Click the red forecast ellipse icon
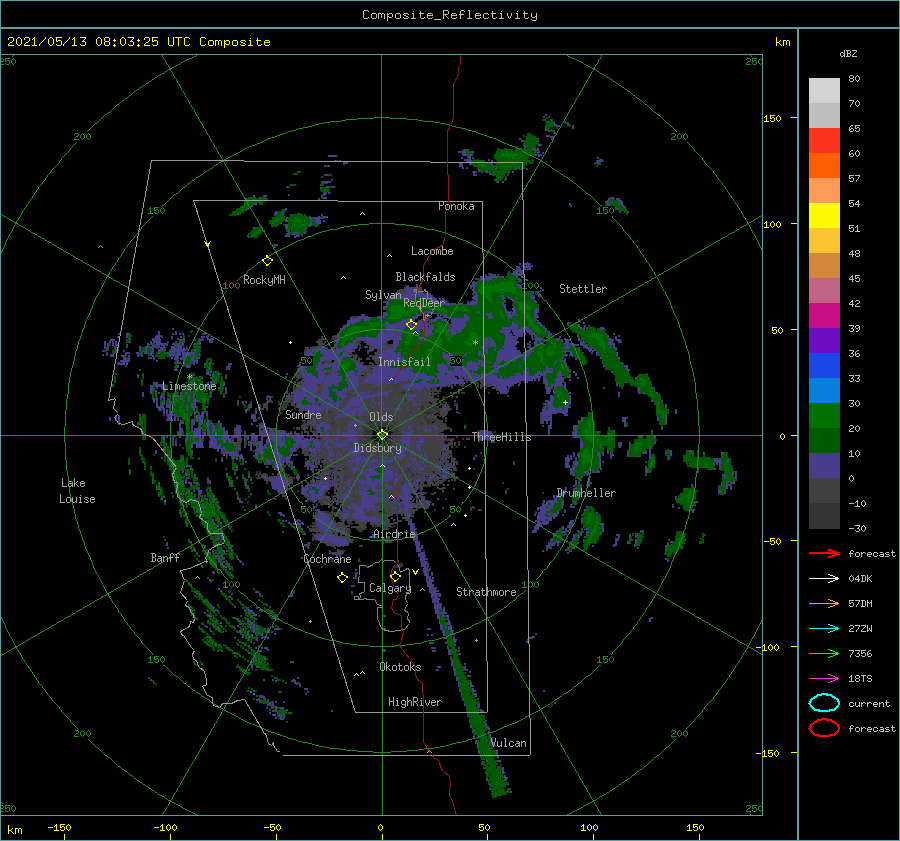The width and height of the screenshot is (900, 841). click(824, 728)
